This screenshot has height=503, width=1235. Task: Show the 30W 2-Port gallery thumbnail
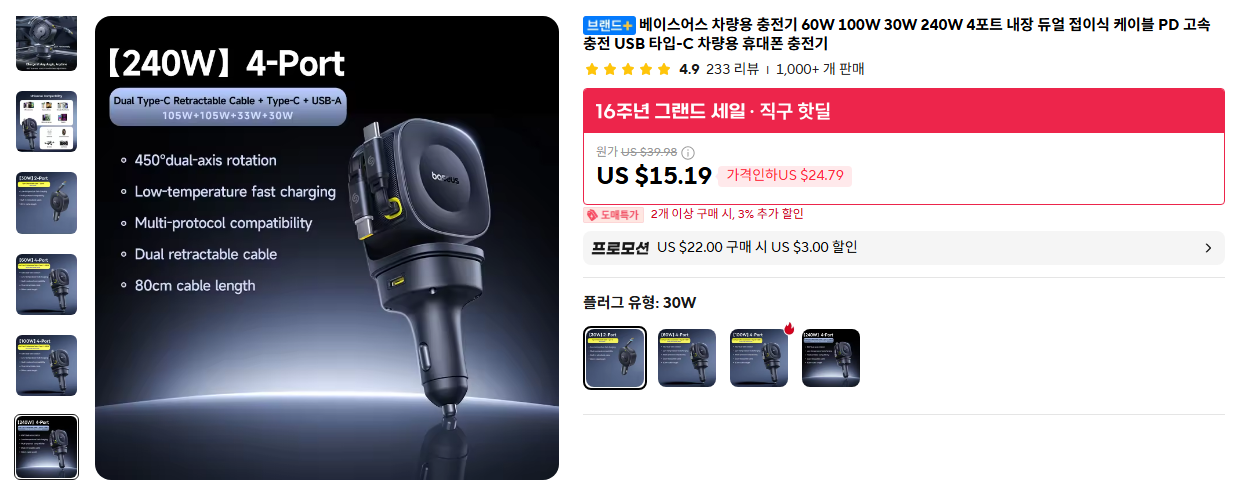46,203
